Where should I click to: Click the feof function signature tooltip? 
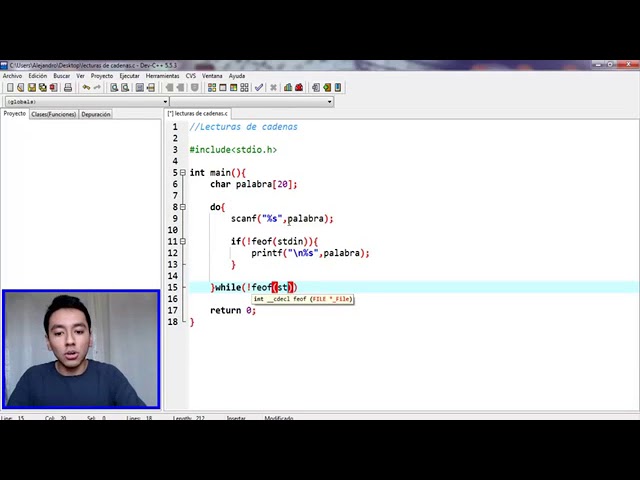coord(302,299)
